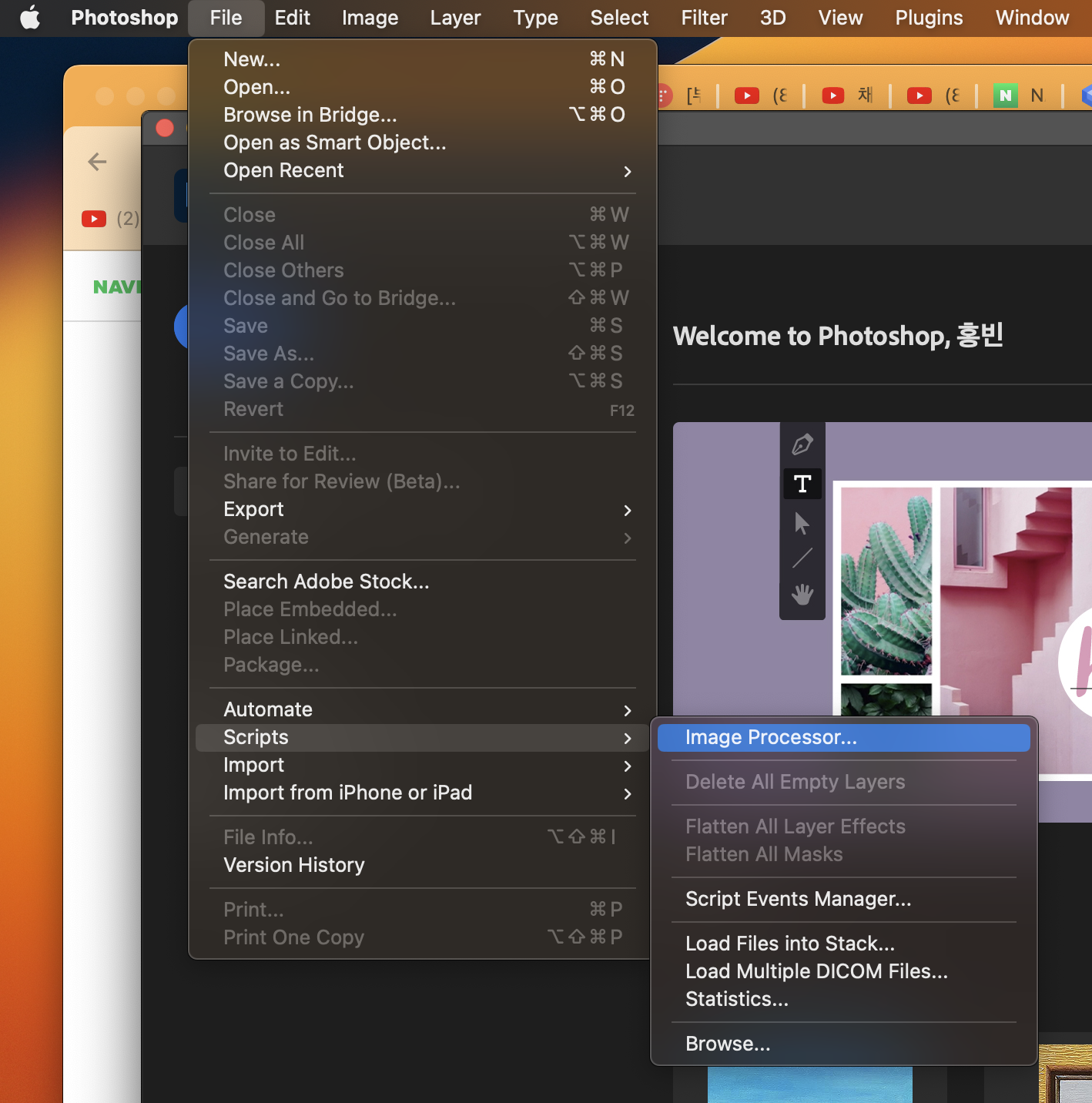Viewport: 1092px width, 1103px height.
Task: Select the Line tool in illustration
Action: [802, 558]
